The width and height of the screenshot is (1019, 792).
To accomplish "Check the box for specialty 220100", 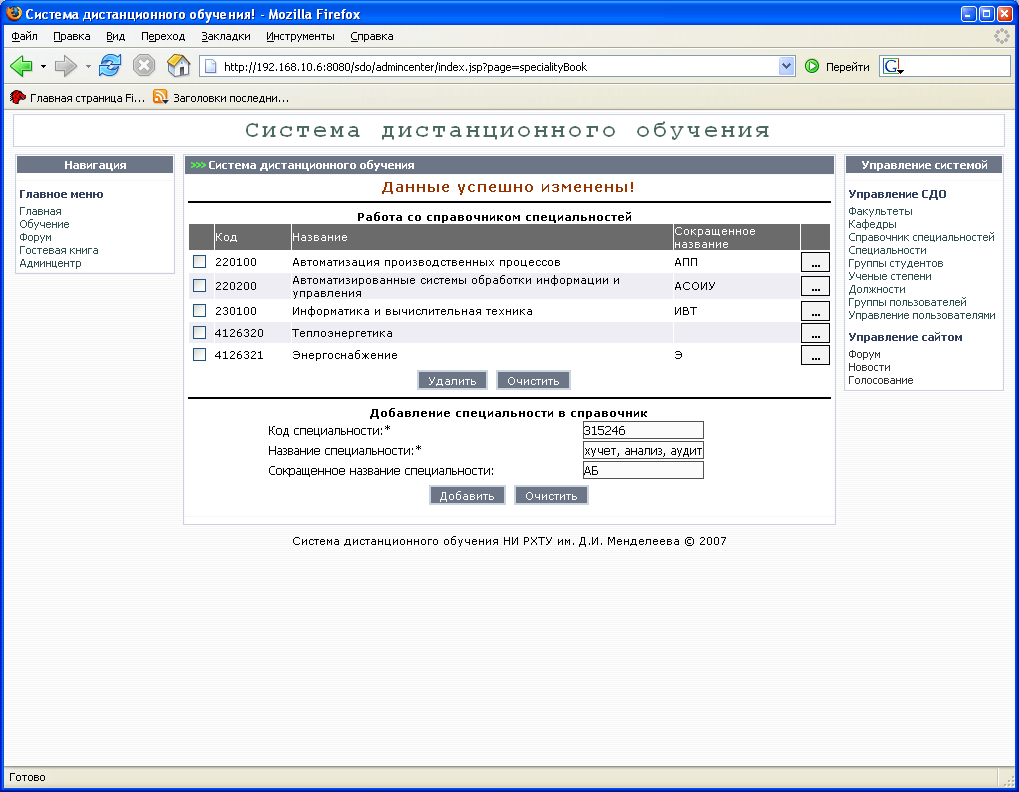I will (200, 262).
